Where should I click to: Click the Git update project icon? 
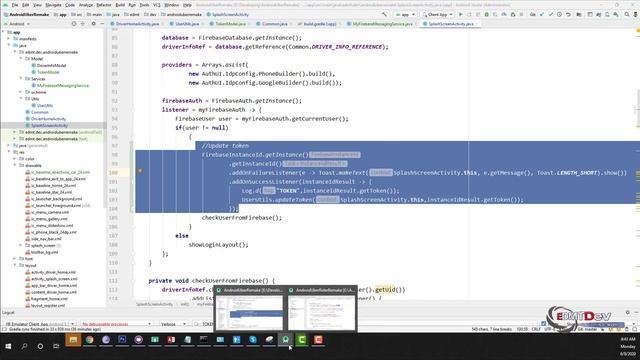click(542, 14)
